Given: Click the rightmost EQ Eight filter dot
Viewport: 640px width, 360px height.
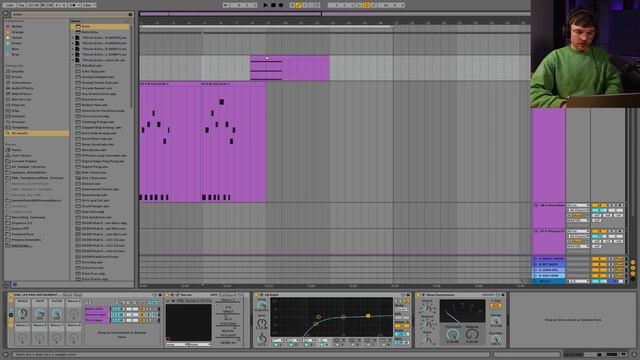Looking at the screenshot, I should [x=368, y=316].
